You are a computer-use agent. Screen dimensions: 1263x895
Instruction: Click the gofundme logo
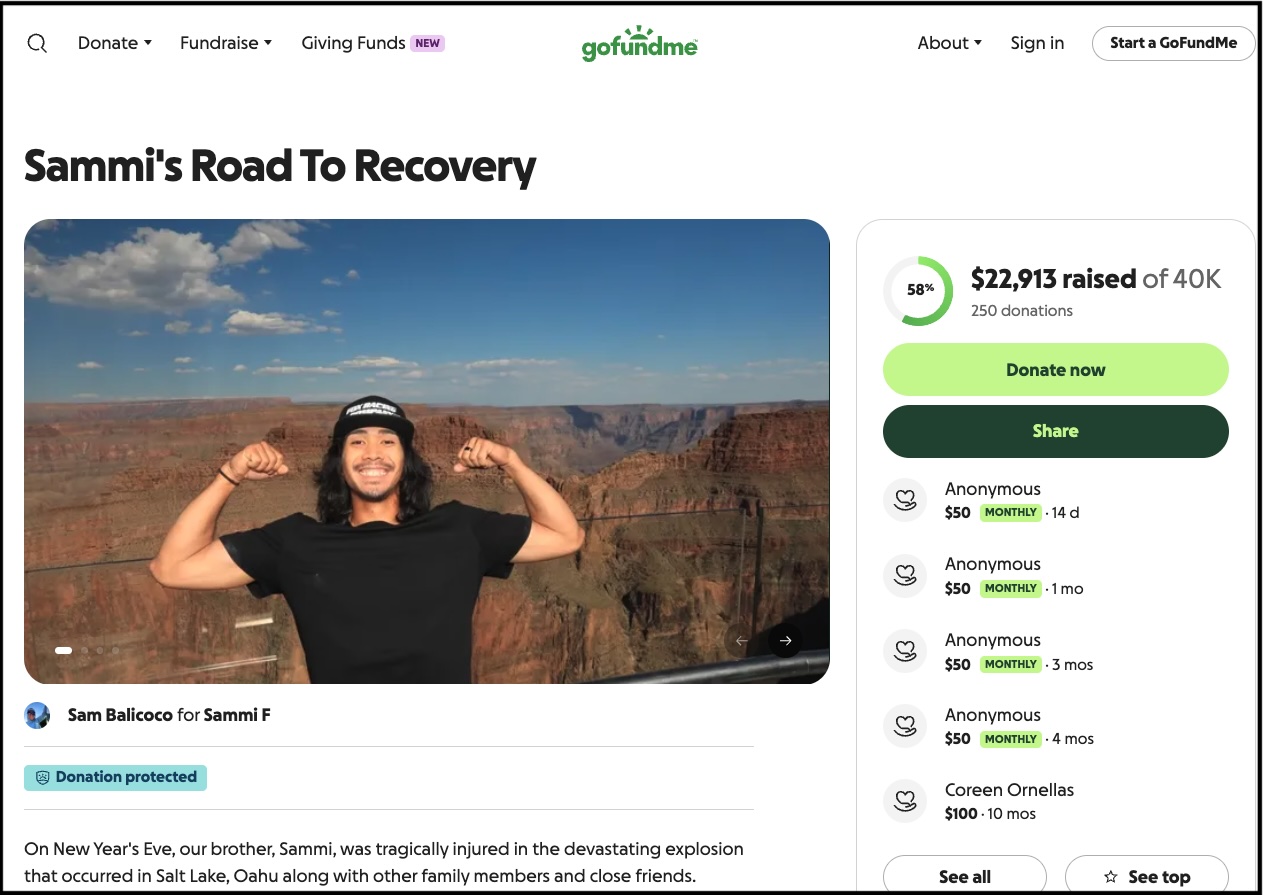point(640,44)
